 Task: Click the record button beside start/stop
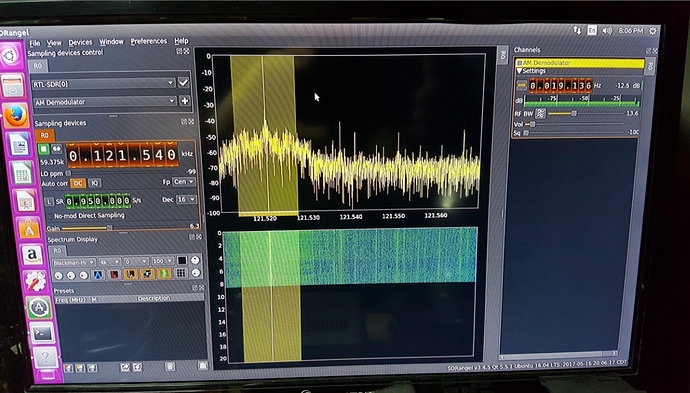(56, 149)
